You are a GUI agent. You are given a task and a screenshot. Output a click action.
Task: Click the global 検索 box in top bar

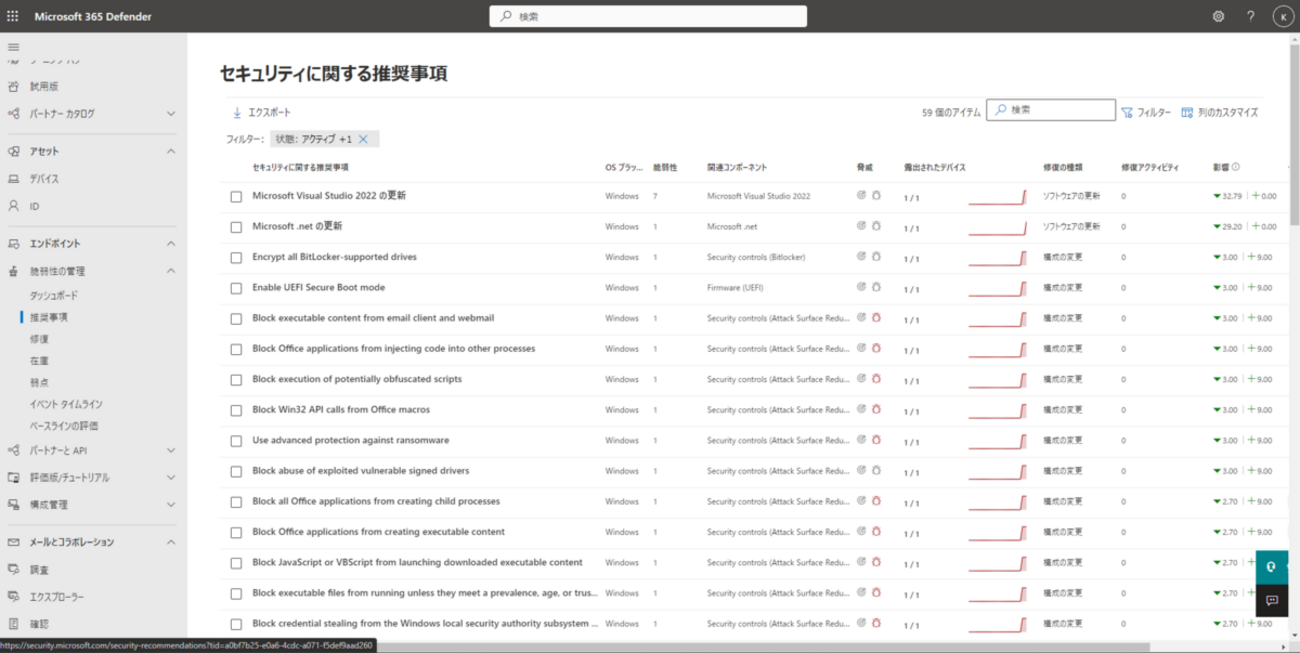pos(648,16)
